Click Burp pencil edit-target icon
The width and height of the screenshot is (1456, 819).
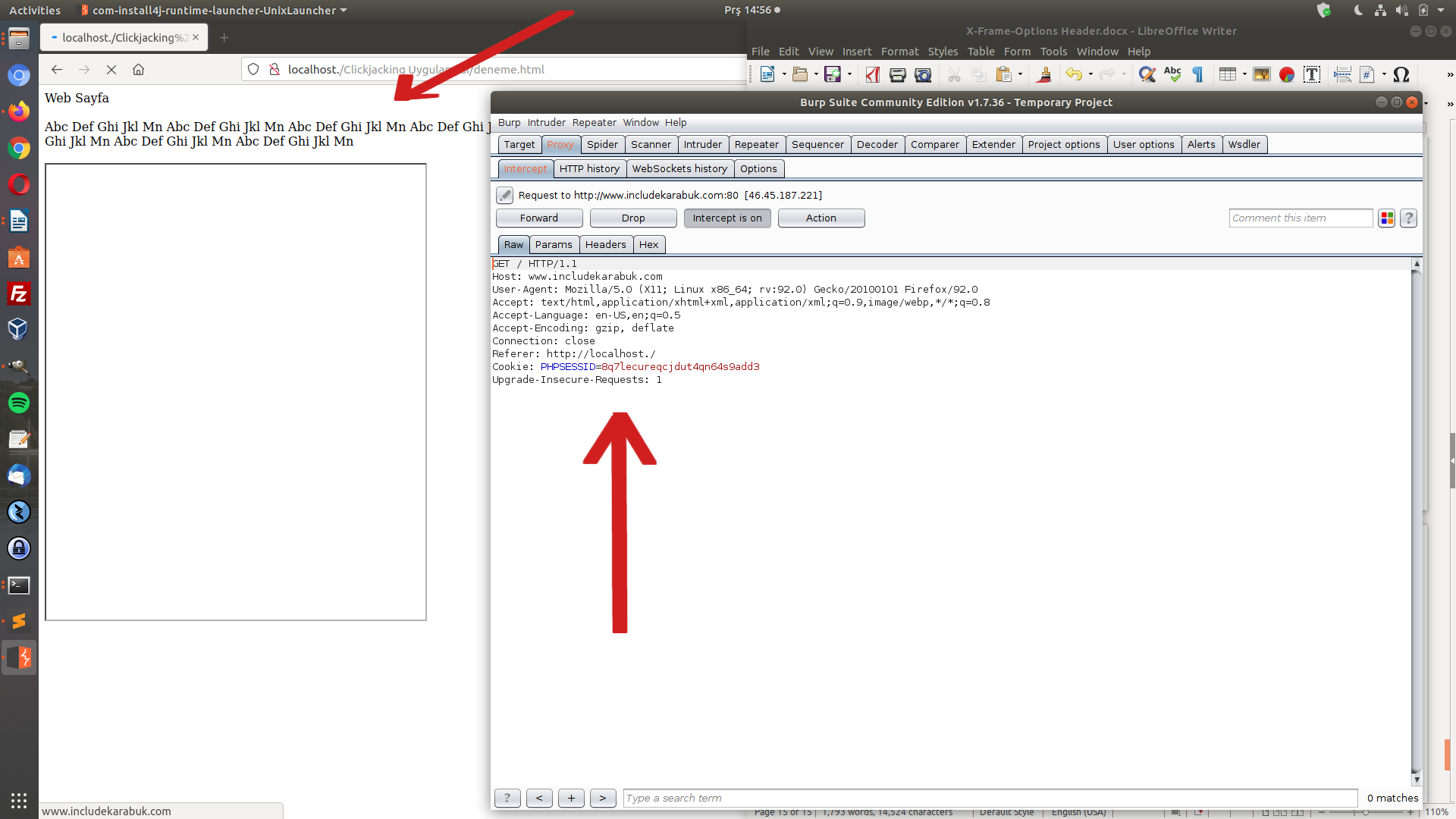coord(504,196)
